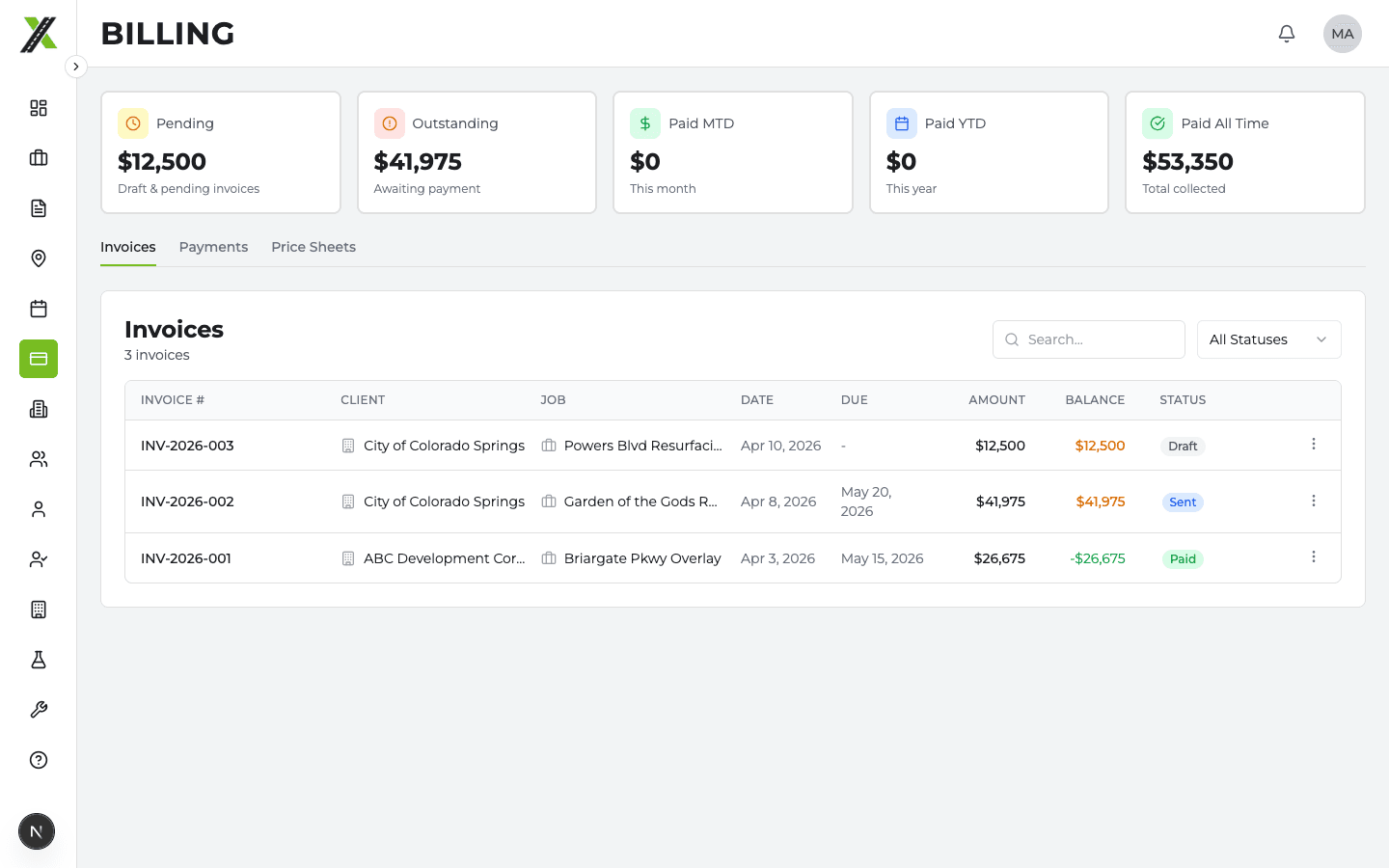Image resolution: width=1389 pixels, height=868 pixels.
Task: Switch to the Price Sheets tab
Action: 313,247
